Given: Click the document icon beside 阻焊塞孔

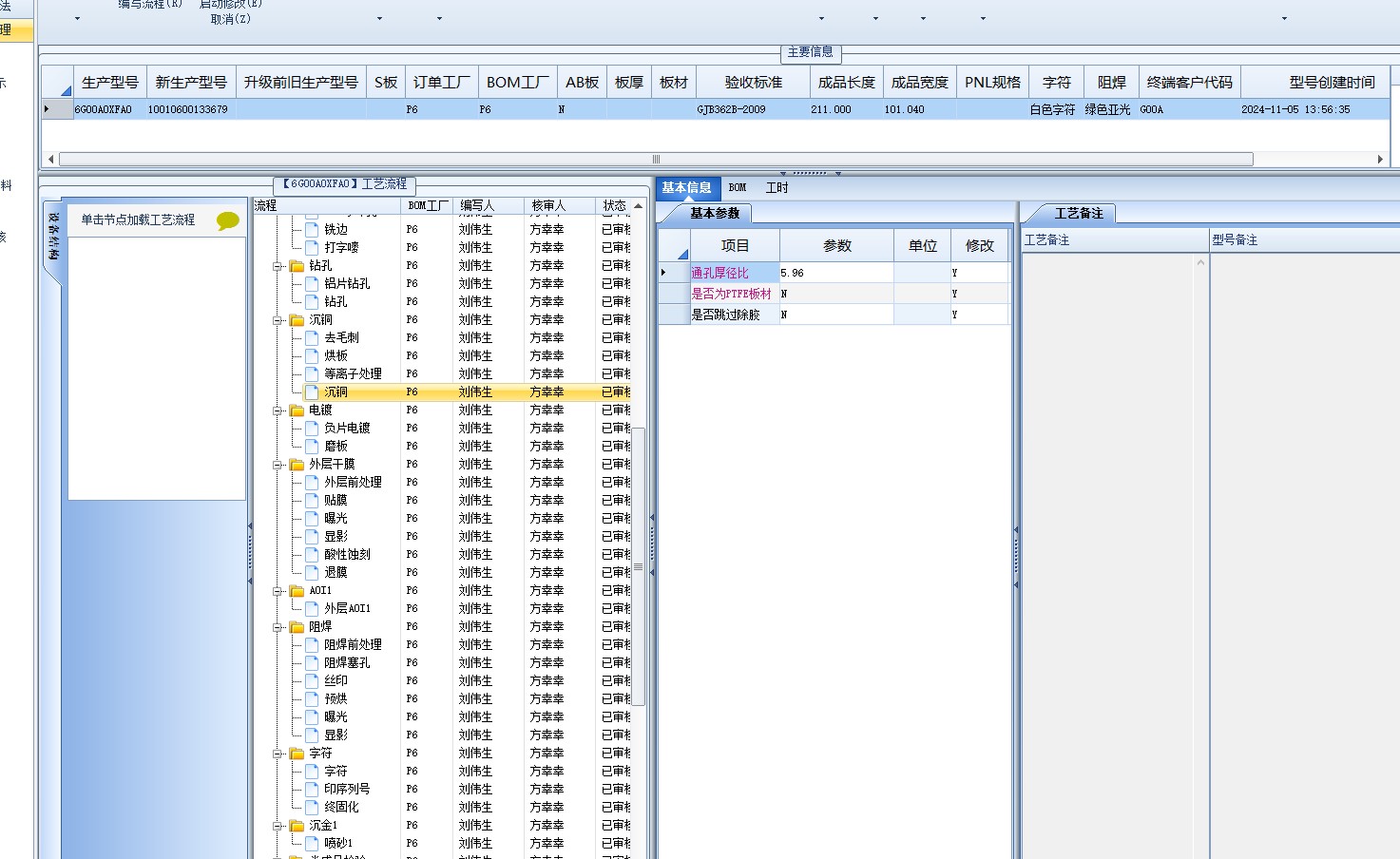Looking at the screenshot, I should pyautogui.click(x=312, y=662).
